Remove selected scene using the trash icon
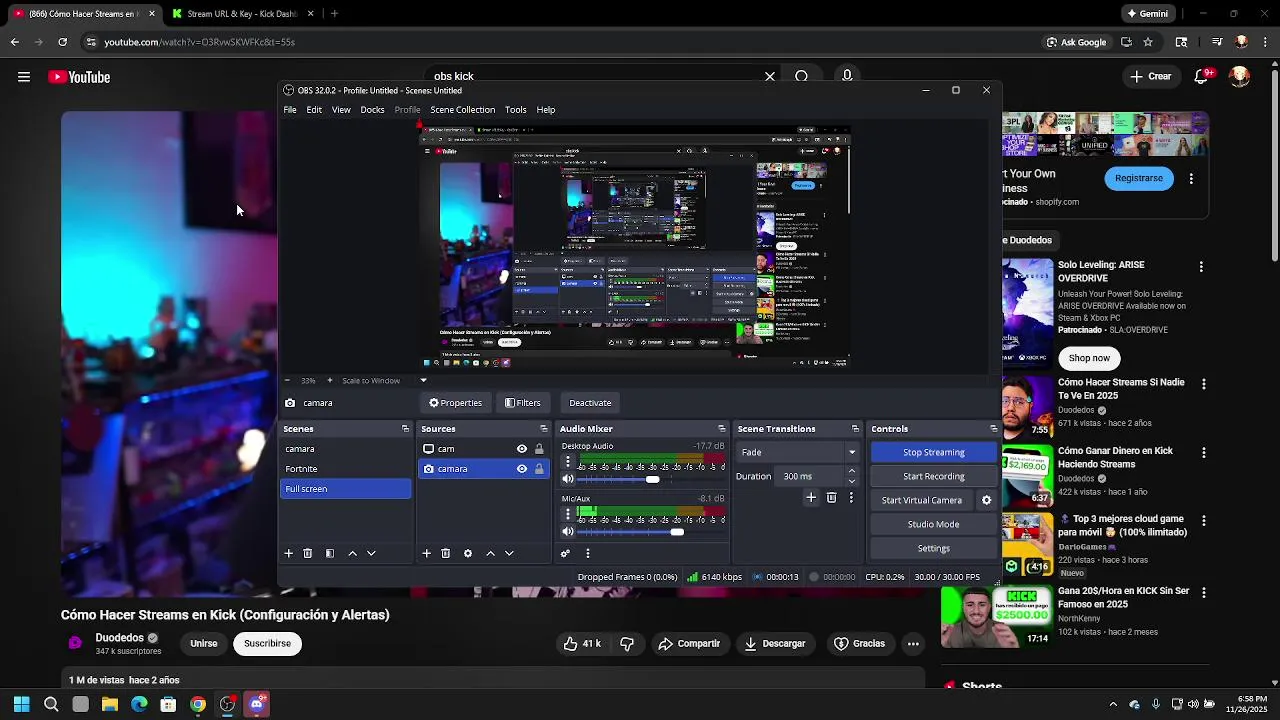Viewport: 1280px width, 720px height. coord(308,553)
